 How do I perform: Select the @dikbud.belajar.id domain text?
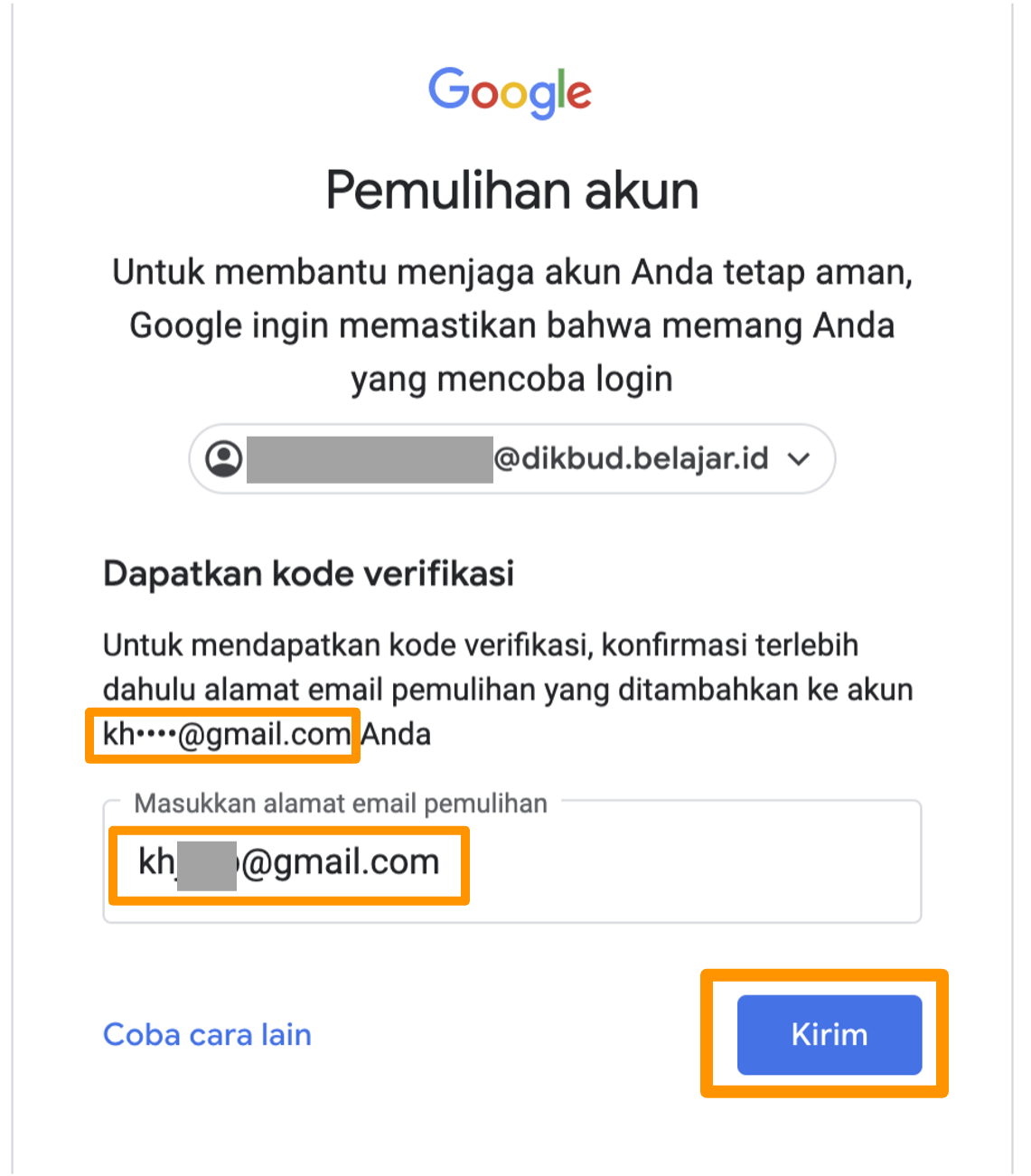[x=632, y=458]
